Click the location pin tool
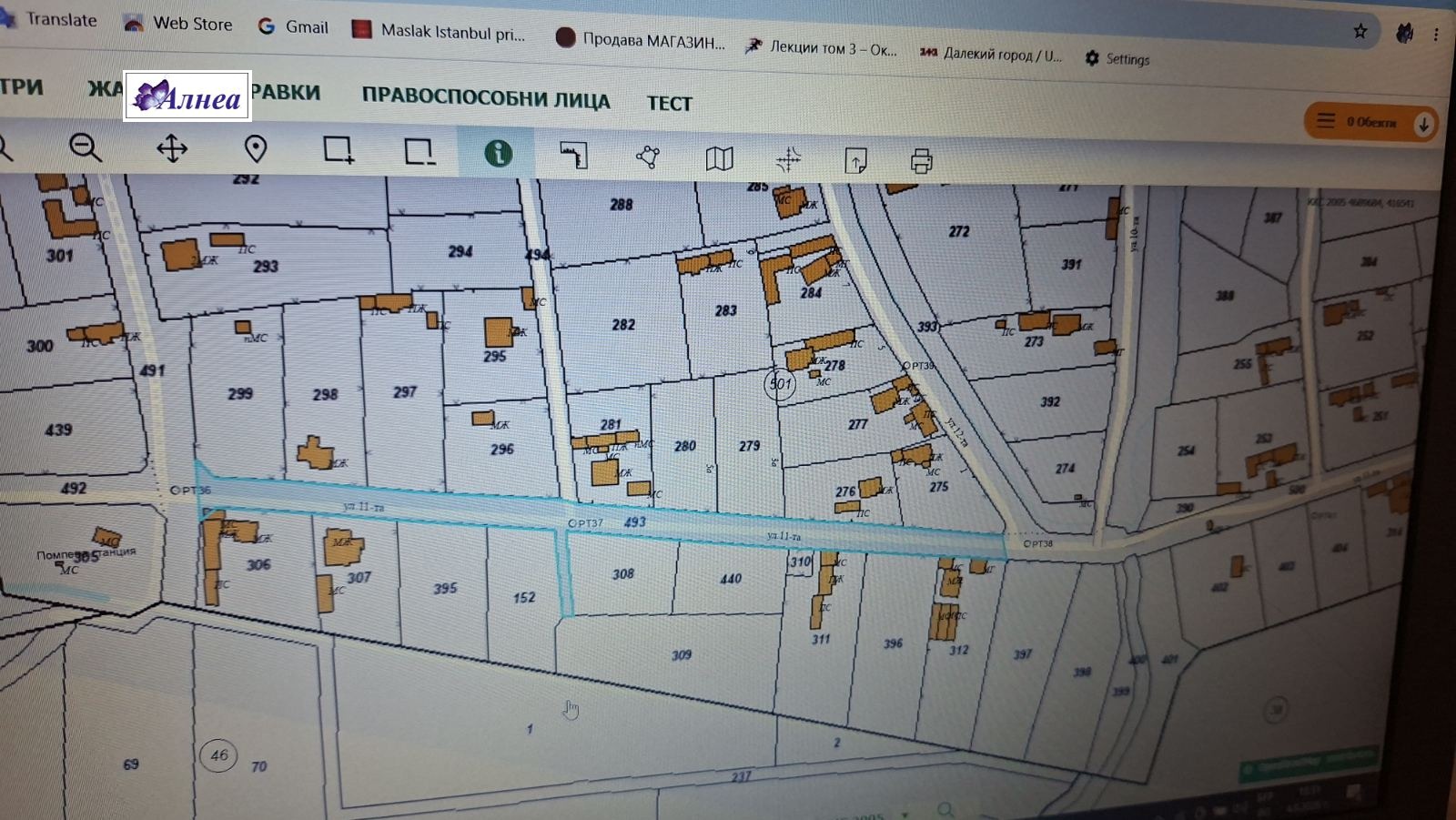 click(x=256, y=149)
